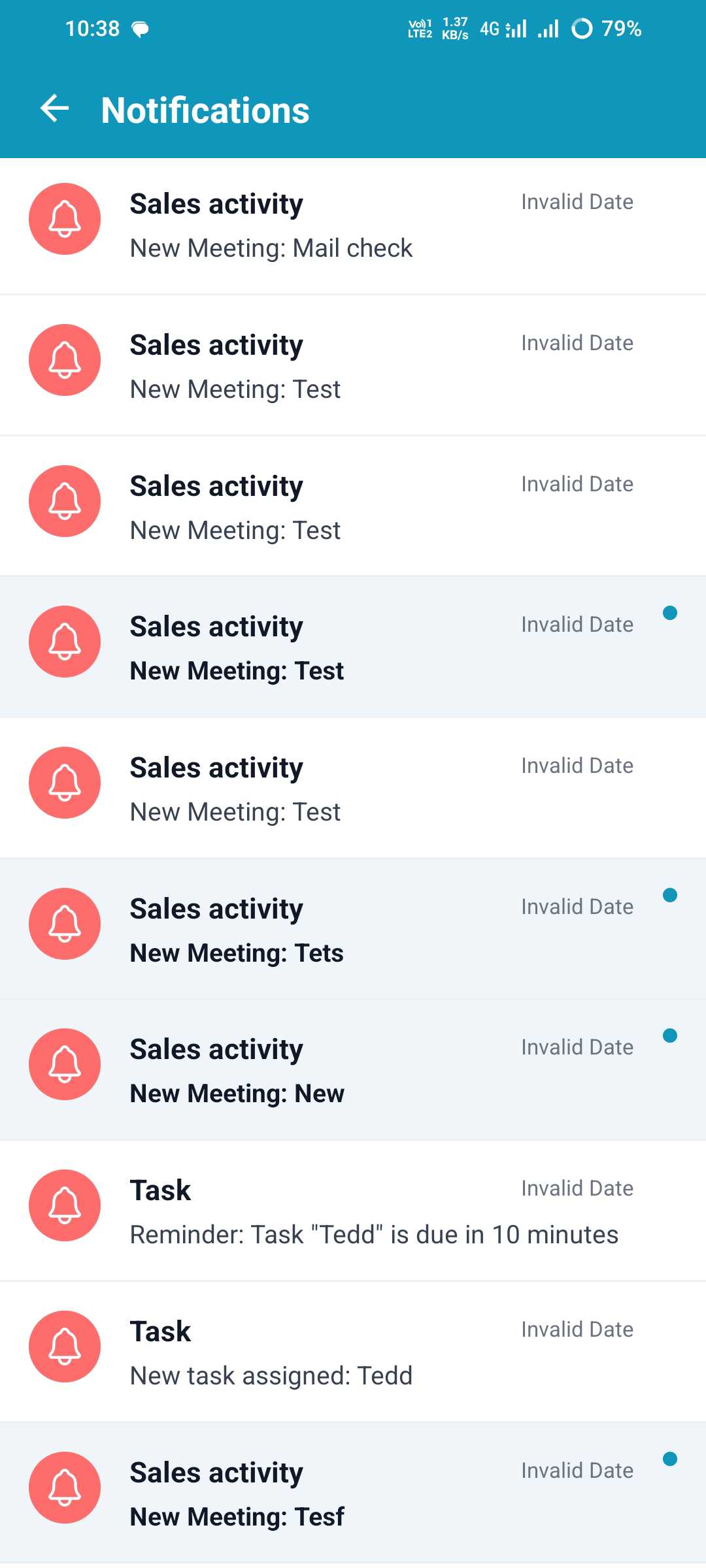
Task: Tap Invalid Date on Mail check notification
Action: coord(577,202)
